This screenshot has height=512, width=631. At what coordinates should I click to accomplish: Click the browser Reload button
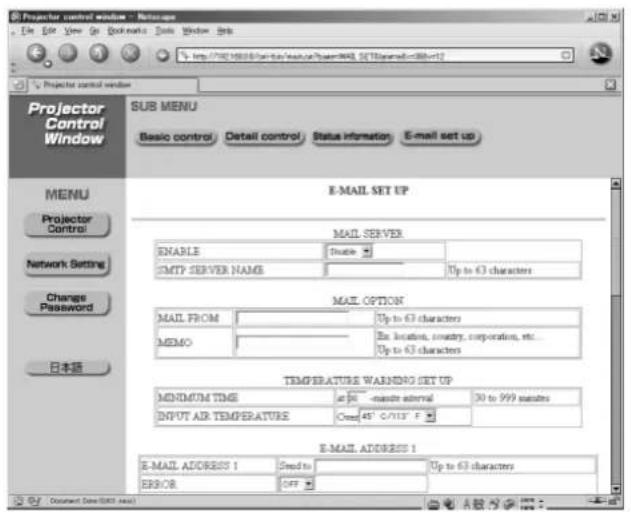[x=99, y=53]
